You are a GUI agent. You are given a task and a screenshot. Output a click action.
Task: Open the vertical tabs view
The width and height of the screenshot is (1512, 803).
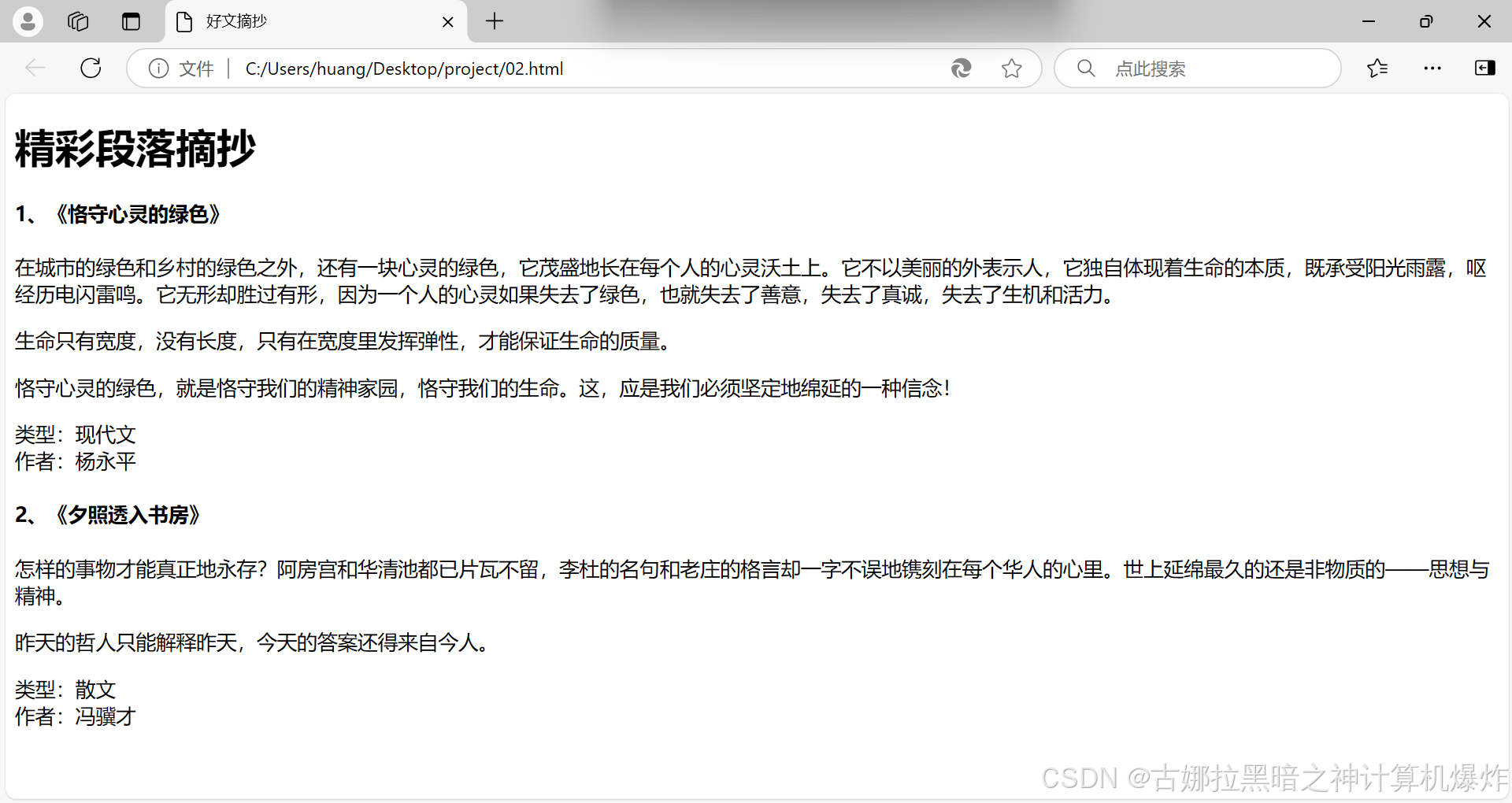pyautogui.click(x=131, y=21)
